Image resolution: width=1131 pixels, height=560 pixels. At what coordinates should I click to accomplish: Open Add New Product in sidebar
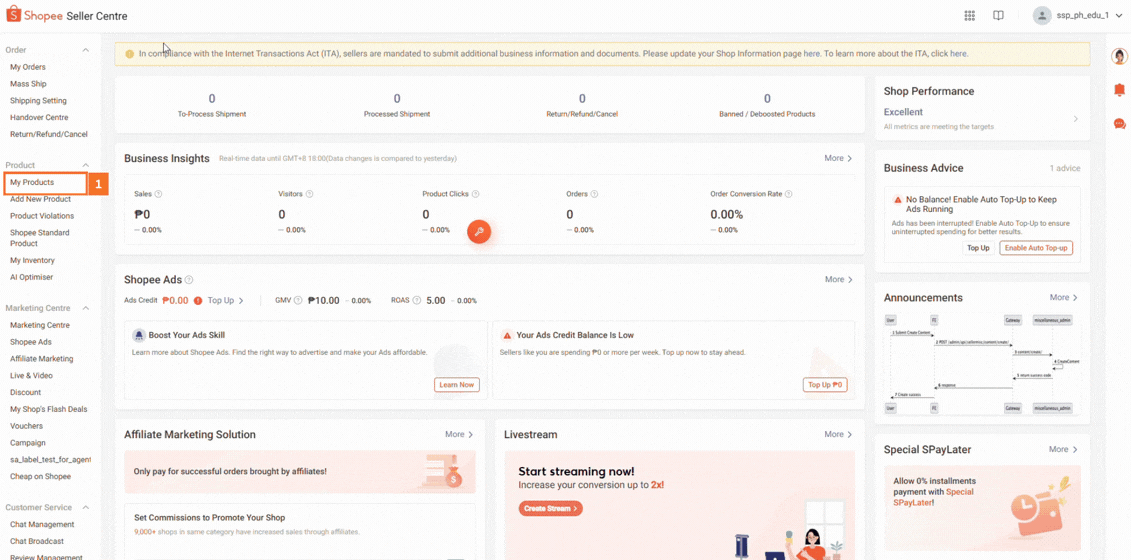pyautogui.click(x=40, y=199)
